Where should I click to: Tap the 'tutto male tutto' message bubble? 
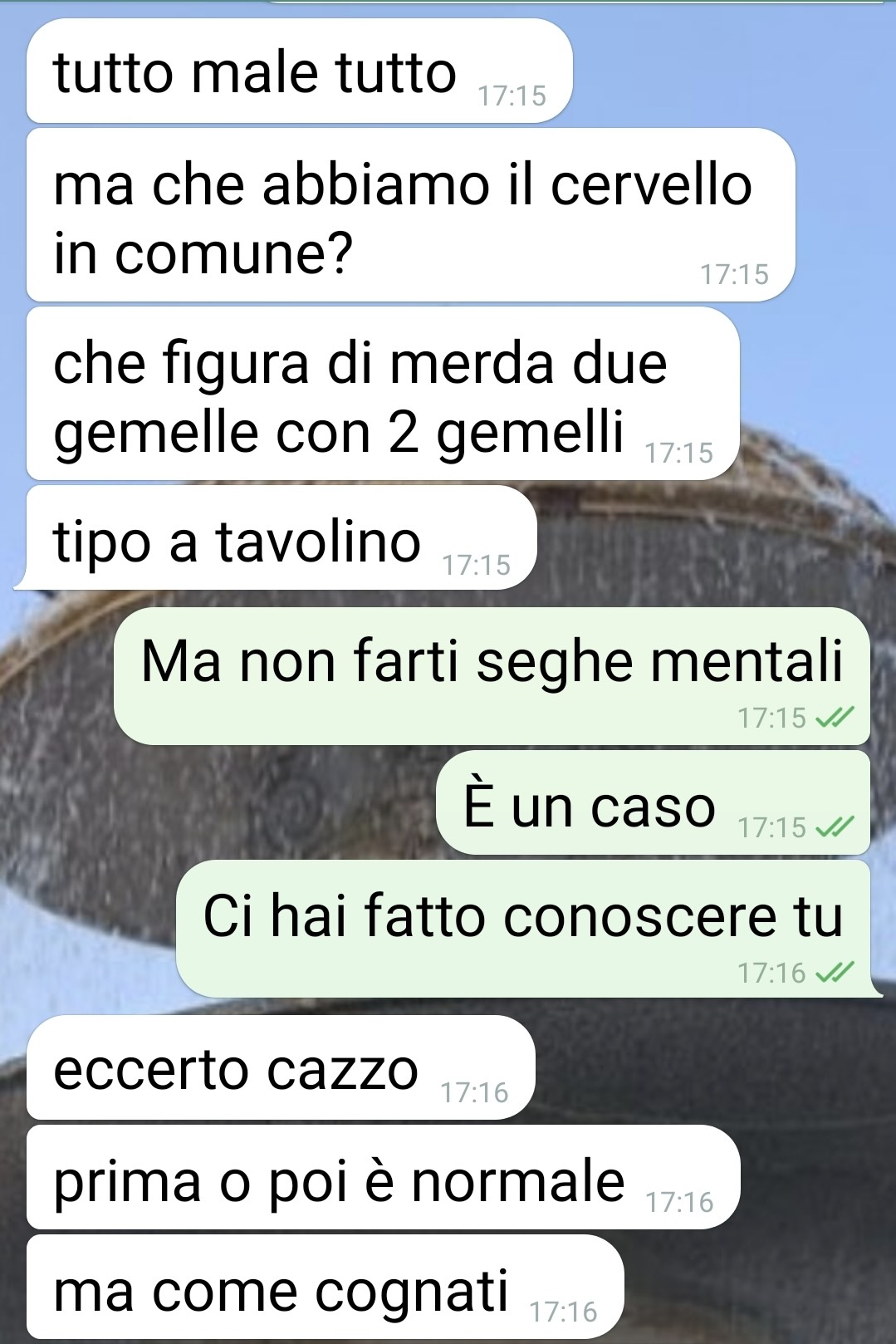(x=300, y=71)
